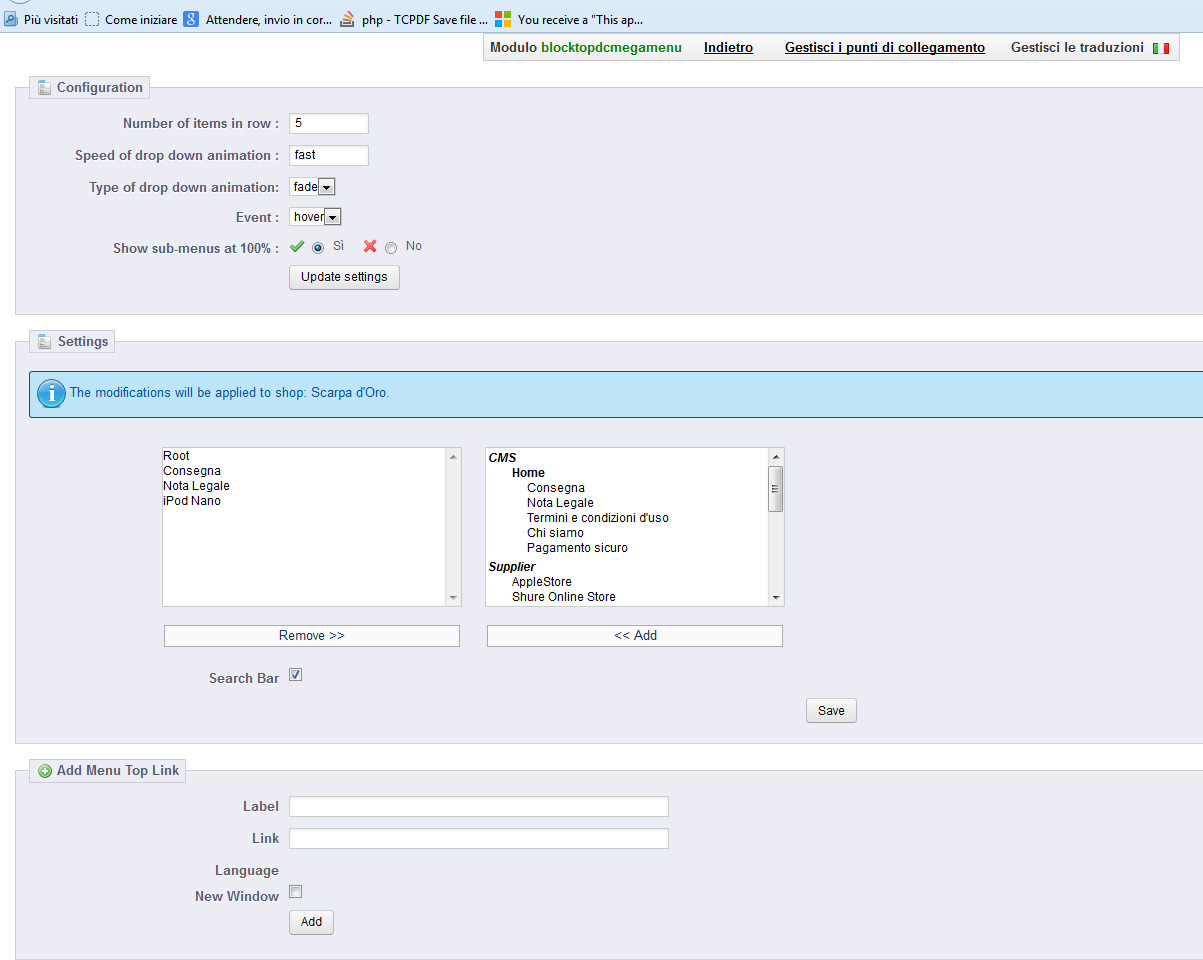
Task: Click the module name blocktopdcmegamenu
Action: [x=611, y=47]
